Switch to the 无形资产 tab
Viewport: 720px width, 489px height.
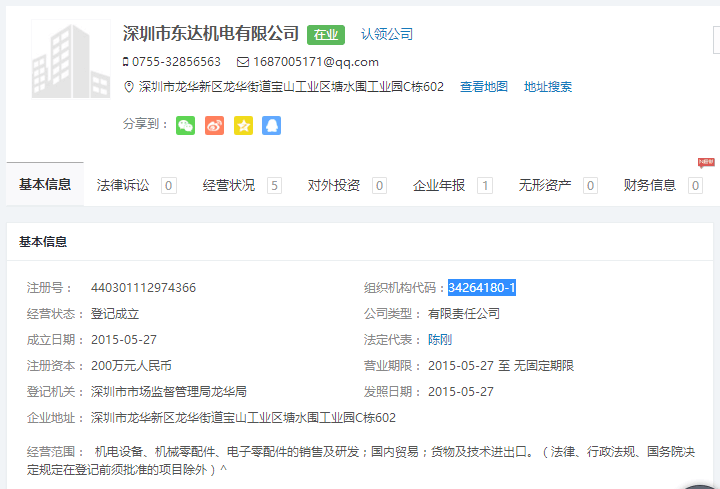545,185
